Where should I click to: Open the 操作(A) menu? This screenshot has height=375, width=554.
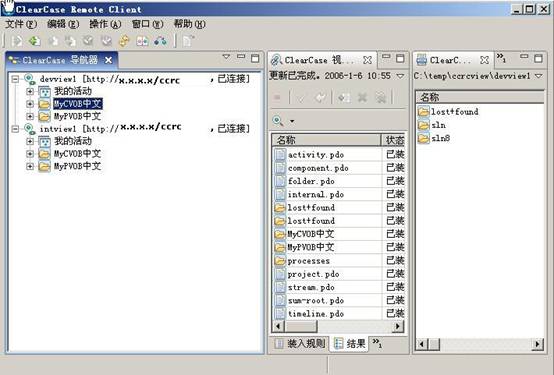(x=105, y=24)
